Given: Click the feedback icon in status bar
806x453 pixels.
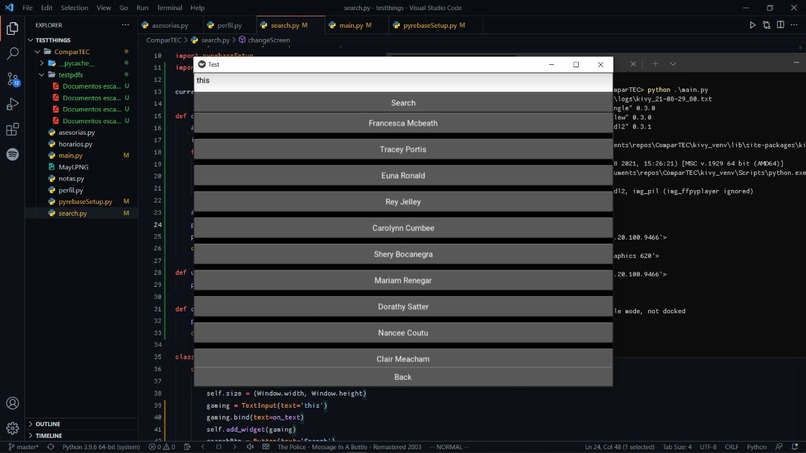Looking at the screenshot, I should coord(779,447).
